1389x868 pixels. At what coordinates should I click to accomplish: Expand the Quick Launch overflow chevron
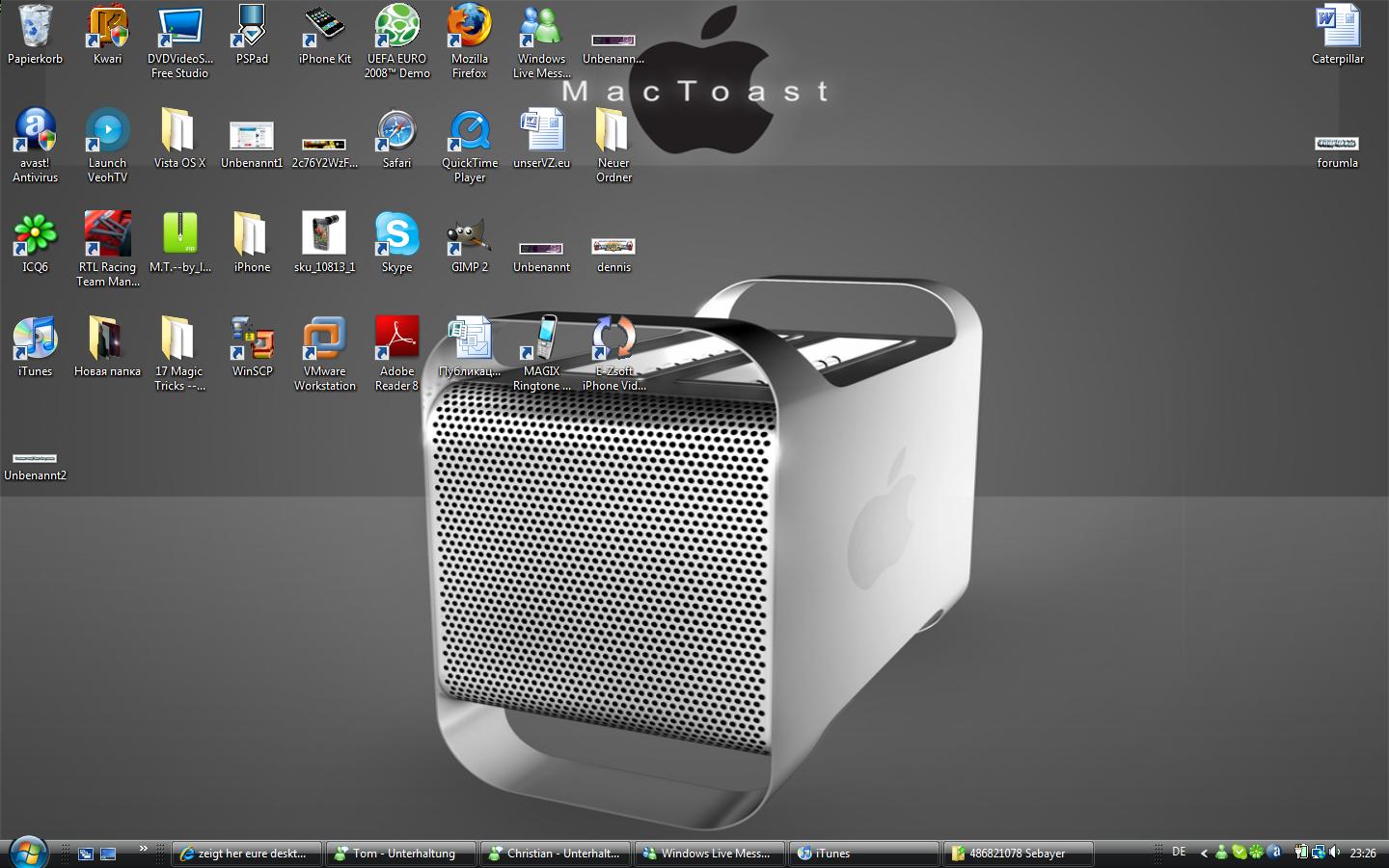point(144,849)
